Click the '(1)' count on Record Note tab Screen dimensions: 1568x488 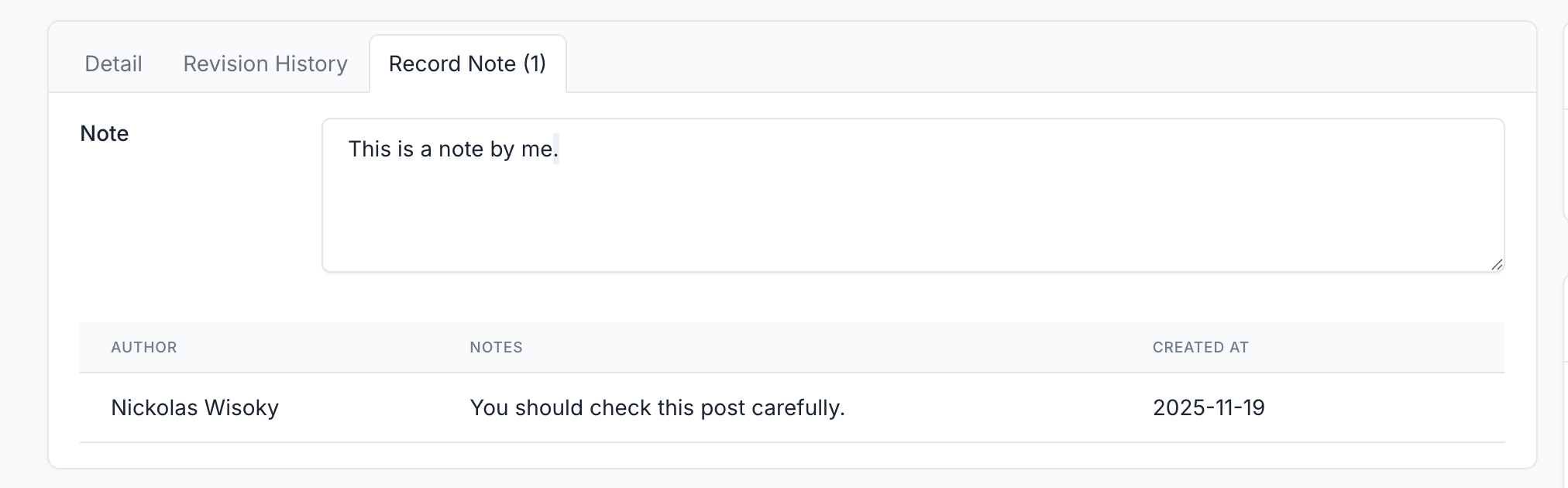pyautogui.click(x=535, y=64)
